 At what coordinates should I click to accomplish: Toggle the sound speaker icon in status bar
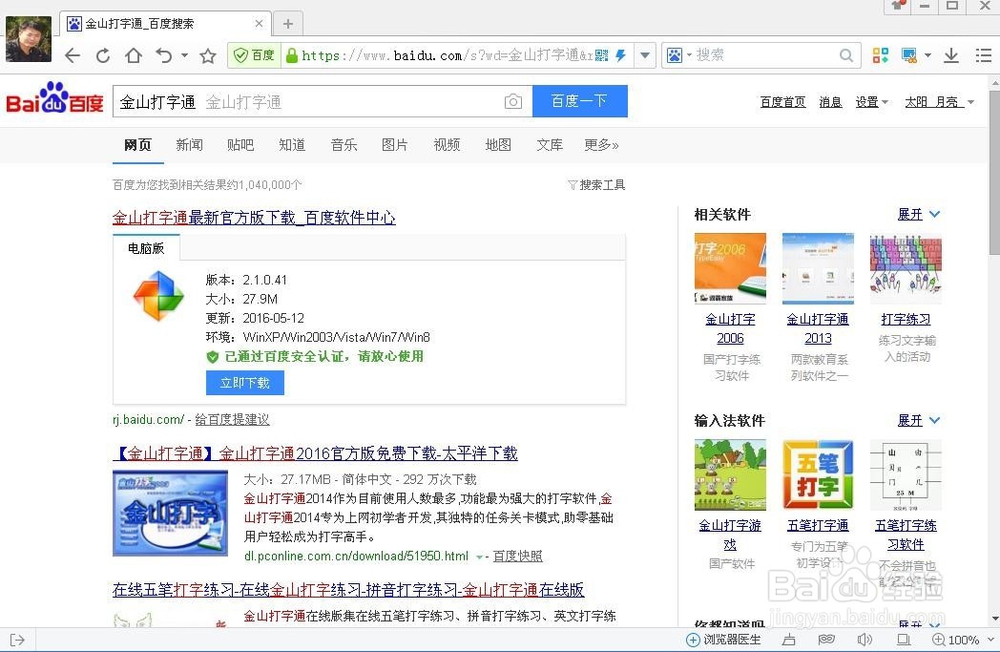[864, 639]
